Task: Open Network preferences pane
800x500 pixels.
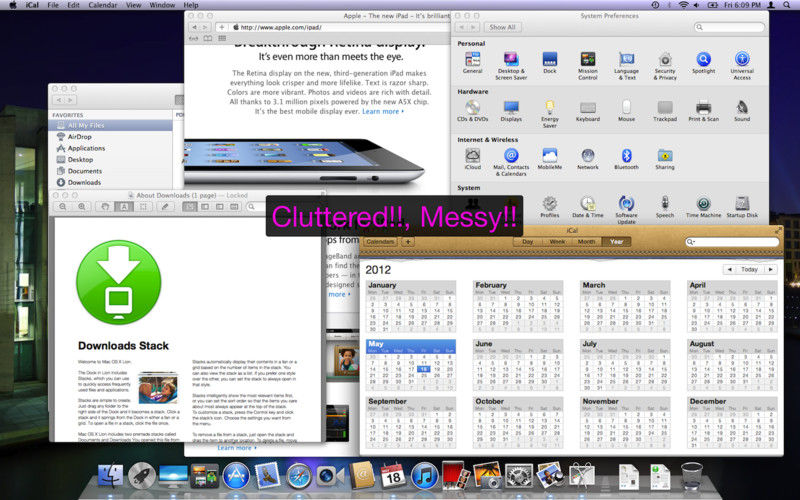Action: tap(588, 159)
